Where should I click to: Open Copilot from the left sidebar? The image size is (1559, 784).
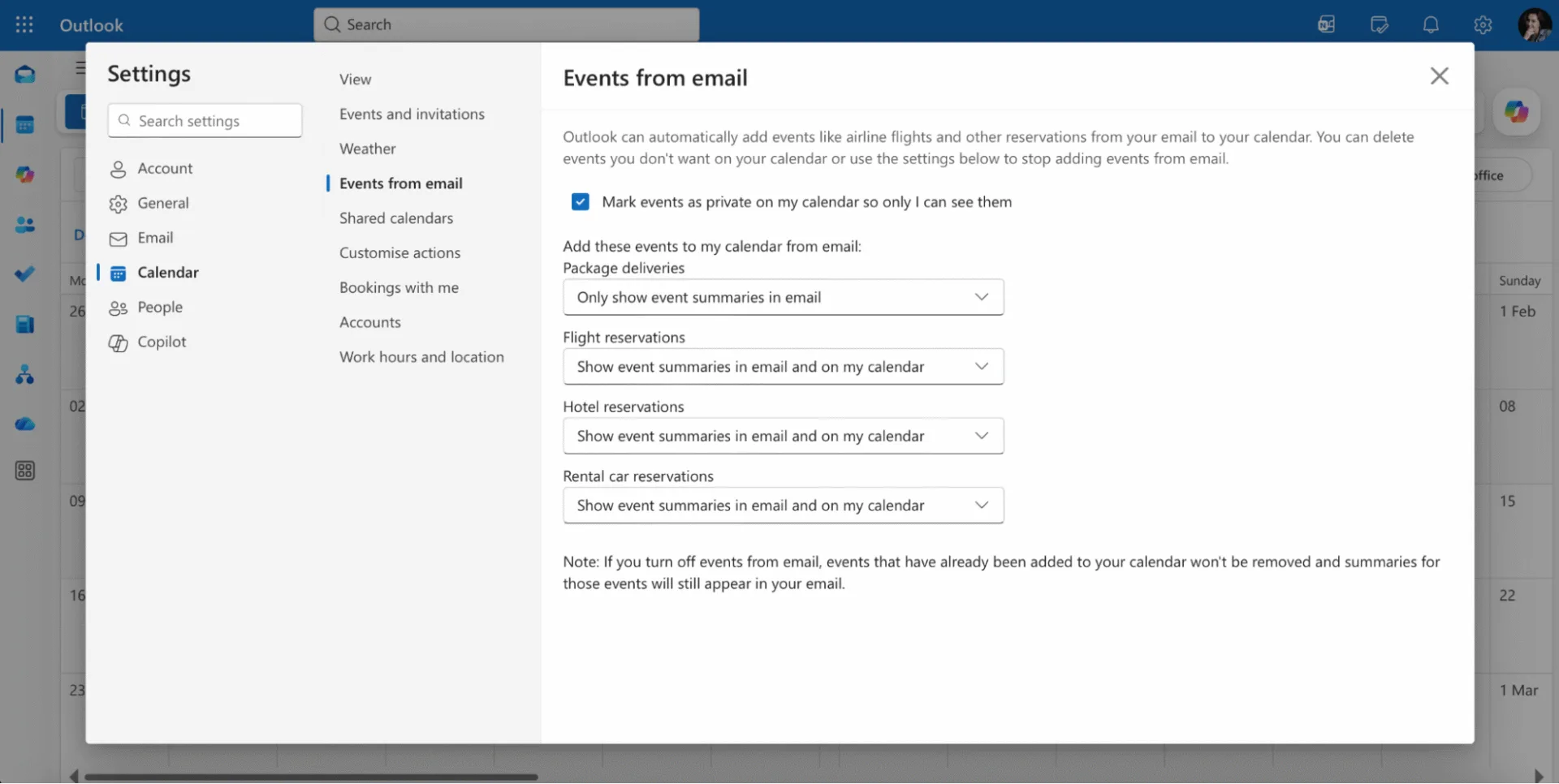pos(24,174)
